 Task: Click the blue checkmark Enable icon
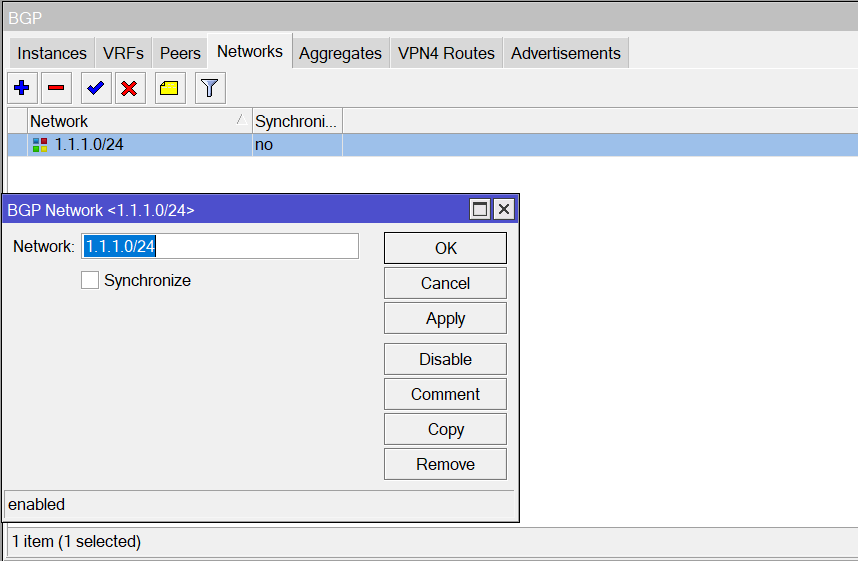pos(95,88)
